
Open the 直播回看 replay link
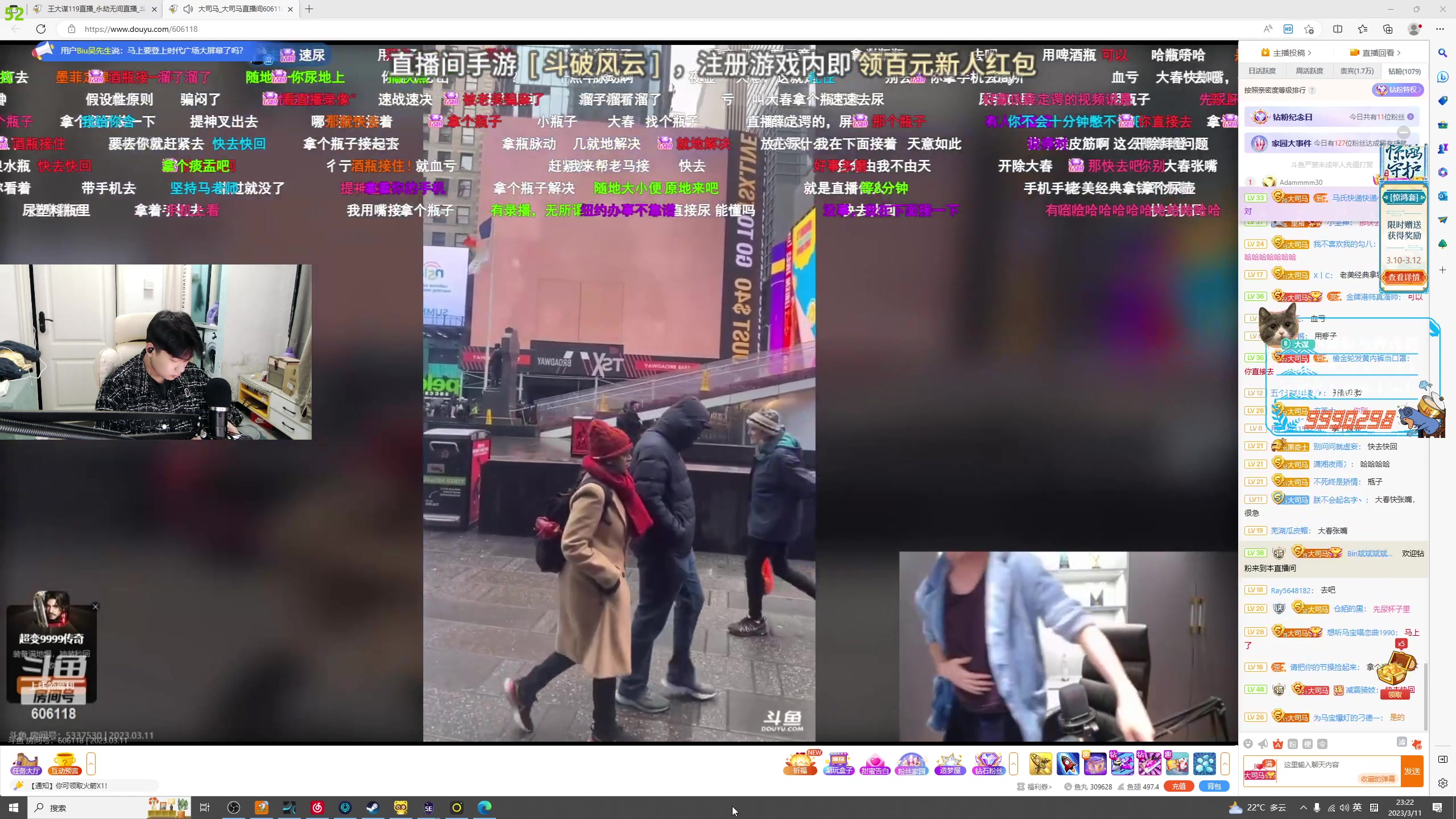click(x=1375, y=53)
